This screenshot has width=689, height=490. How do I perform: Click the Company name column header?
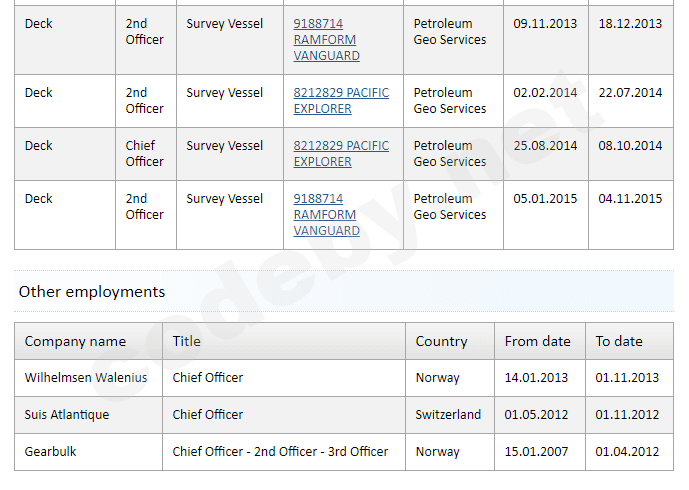pyautogui.click(x=75, y=341)
